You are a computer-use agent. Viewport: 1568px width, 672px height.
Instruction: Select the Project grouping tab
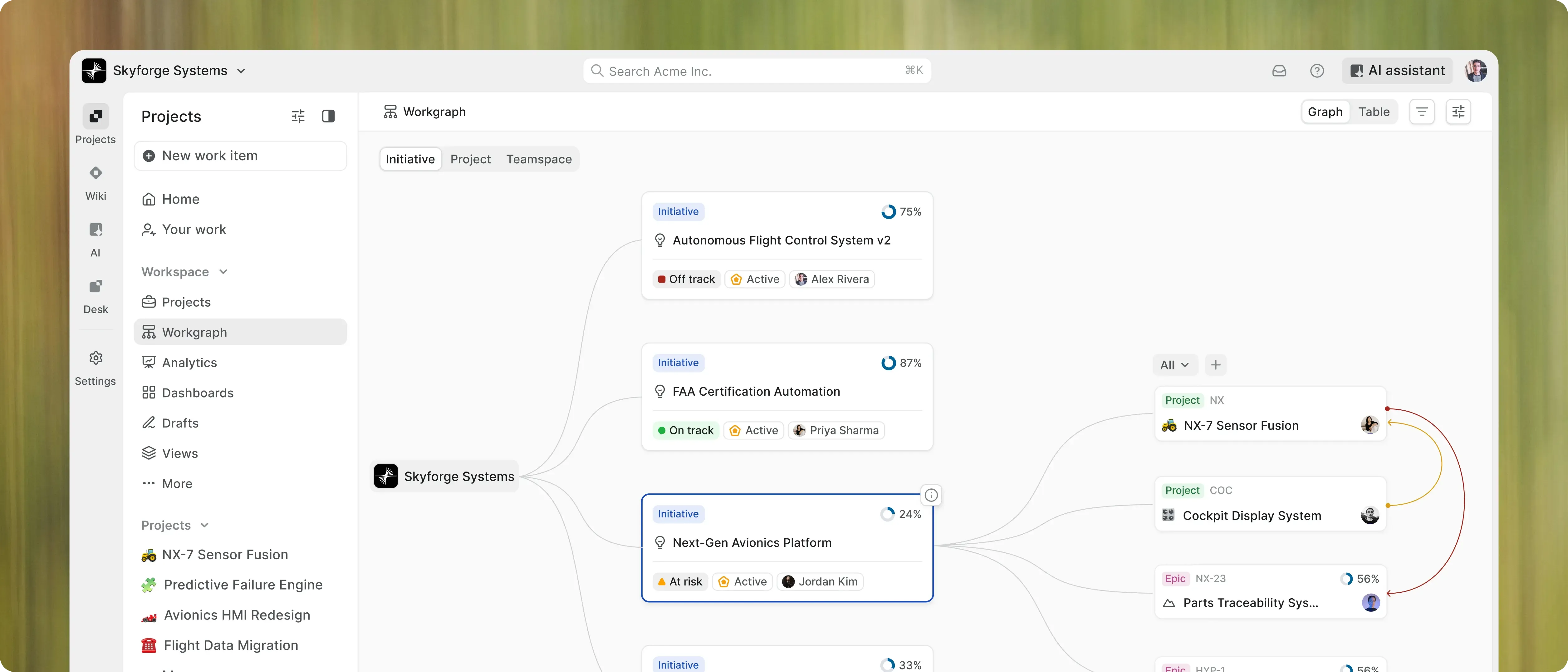[470, 159]
